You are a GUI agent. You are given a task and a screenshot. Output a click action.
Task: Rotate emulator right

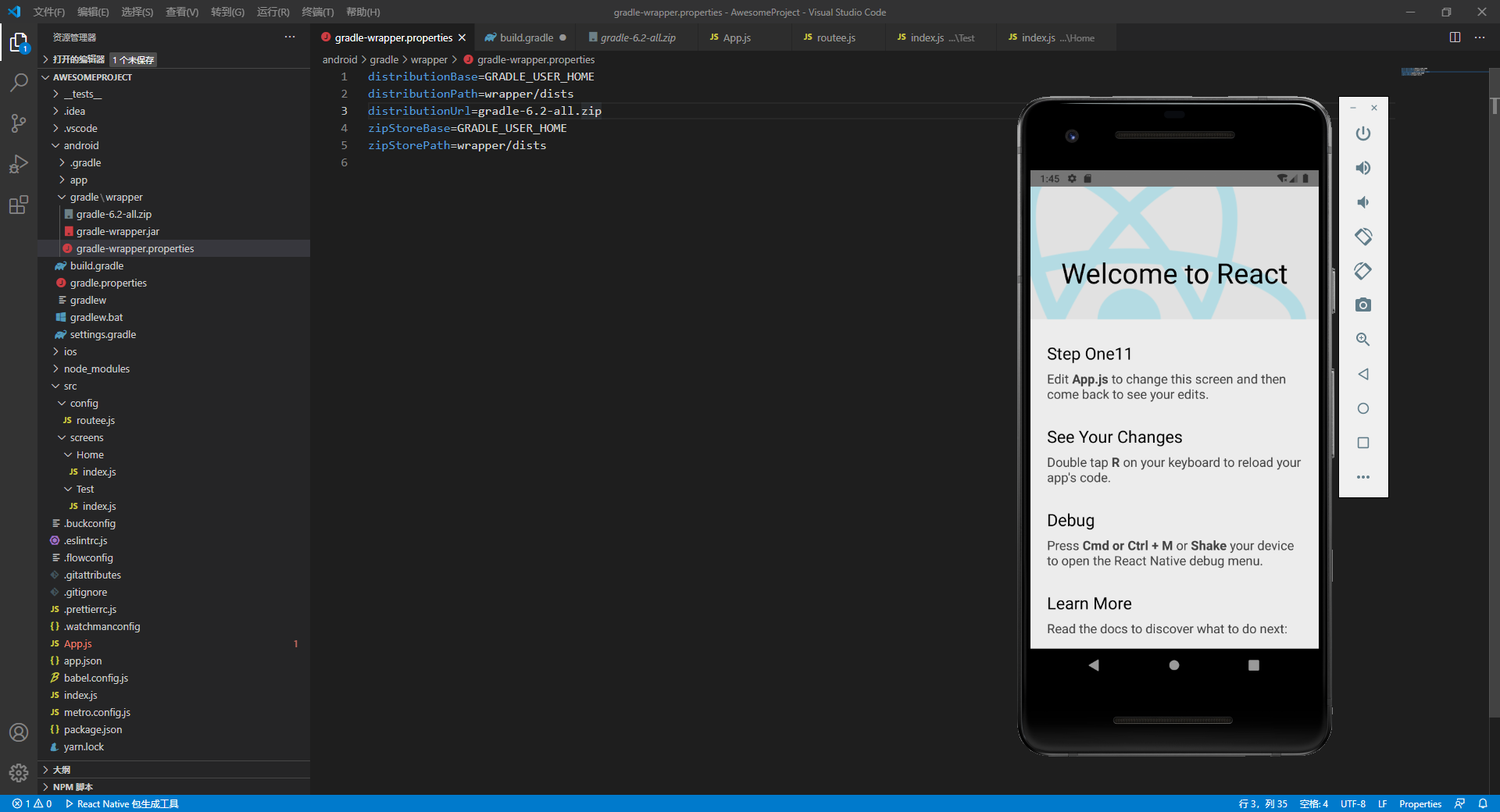1363,271
